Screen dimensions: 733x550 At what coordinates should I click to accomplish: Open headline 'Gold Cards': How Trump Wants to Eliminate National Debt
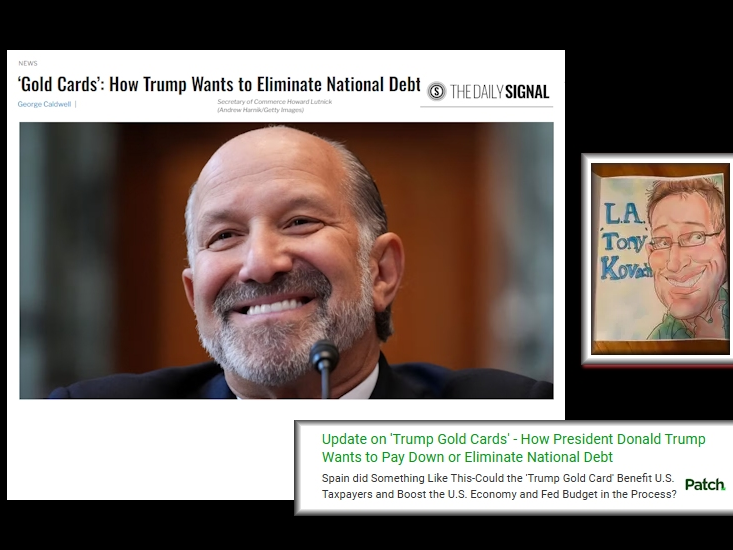pos(219,84)
